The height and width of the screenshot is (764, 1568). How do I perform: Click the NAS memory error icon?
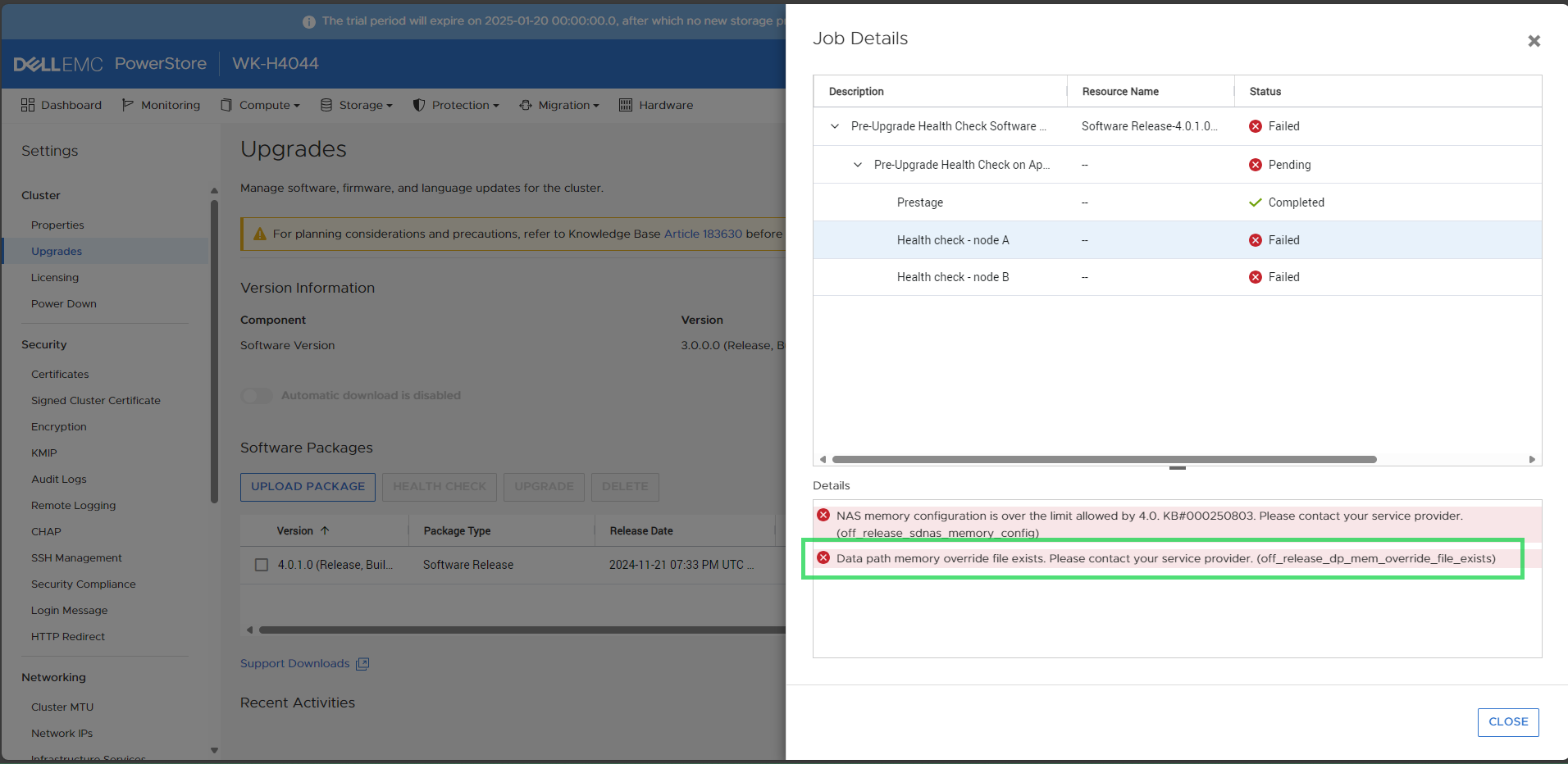click(823, 516)
